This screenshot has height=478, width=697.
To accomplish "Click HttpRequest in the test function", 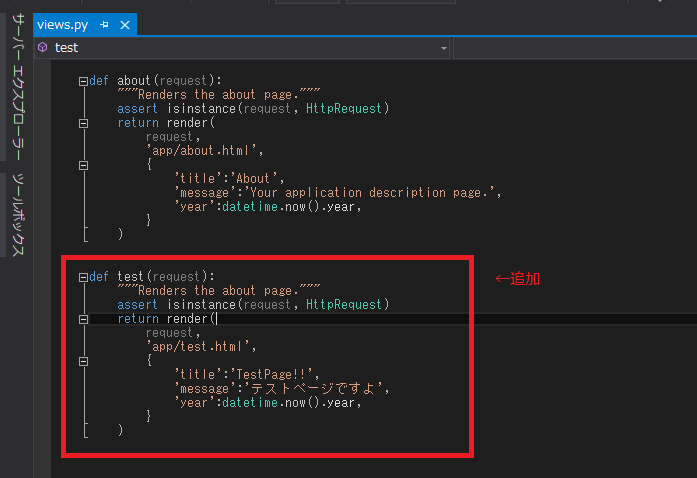I will click(x=344, y=305).
